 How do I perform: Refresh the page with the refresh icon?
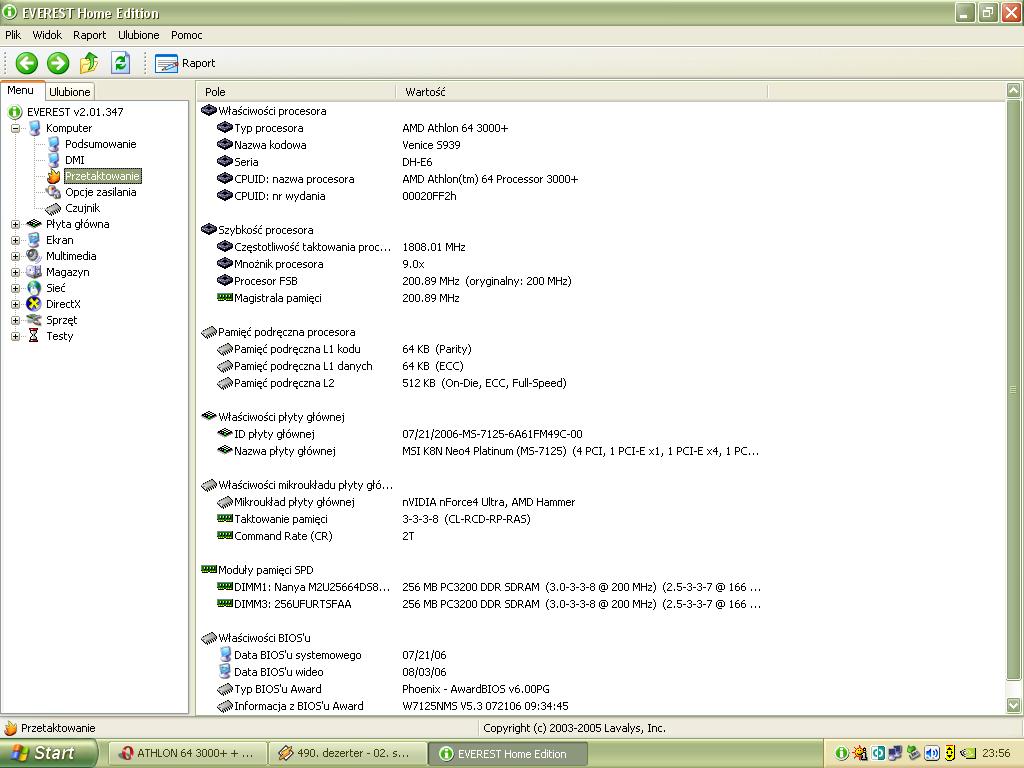click(x=121, y=63)
